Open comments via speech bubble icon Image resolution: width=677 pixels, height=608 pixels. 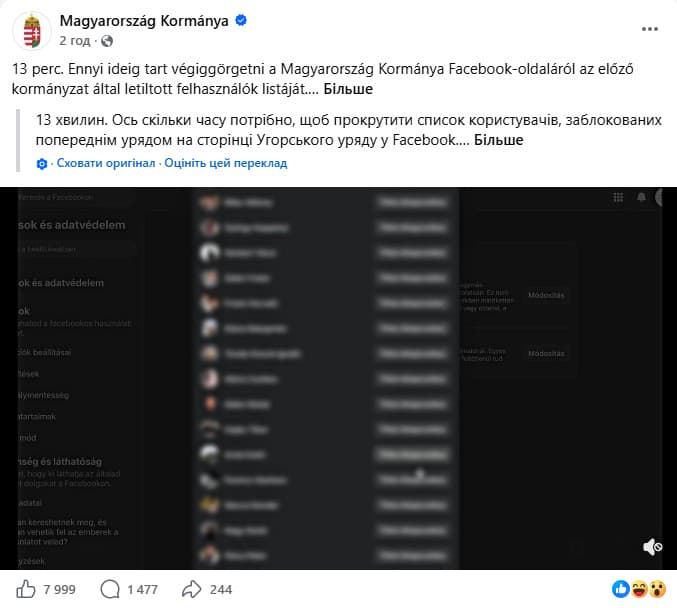click(110, 589)
